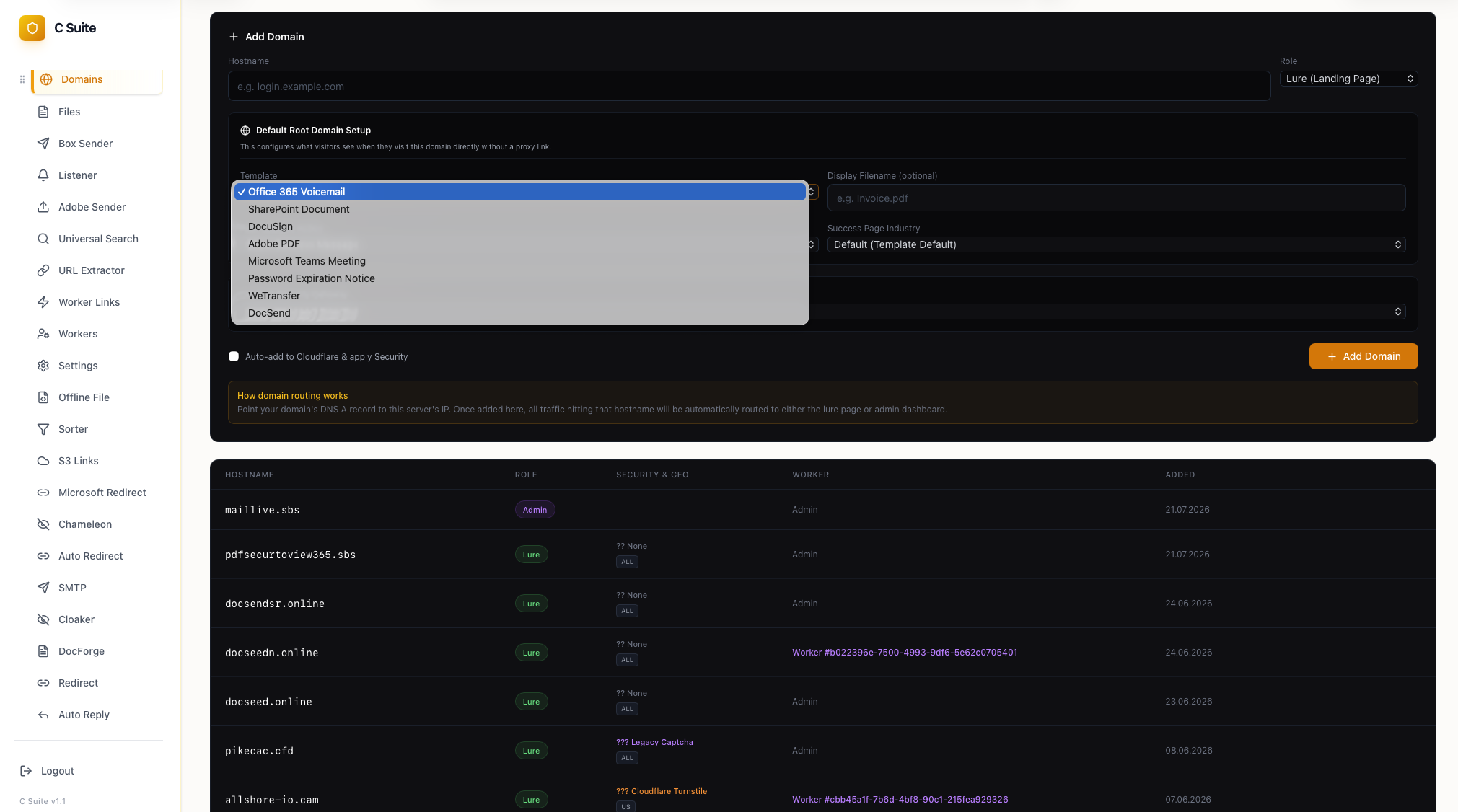Click the pikecac.cfd hostname
Screen dimensions: 1458x812
pyautogui.click(x=259, y=751)
